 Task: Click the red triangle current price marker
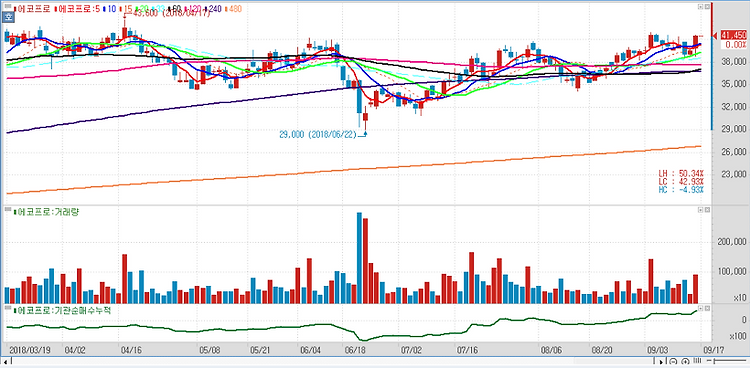pos(715,35)
